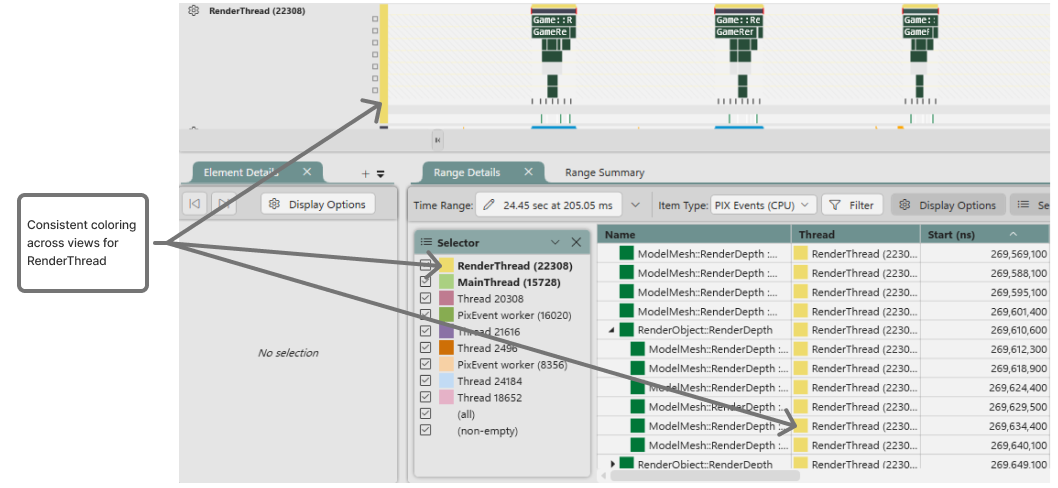The width and height of the screenshot is (1058, 488).
Task: Click the green event icon at row 269,629,500
Action: click(638, 407)
